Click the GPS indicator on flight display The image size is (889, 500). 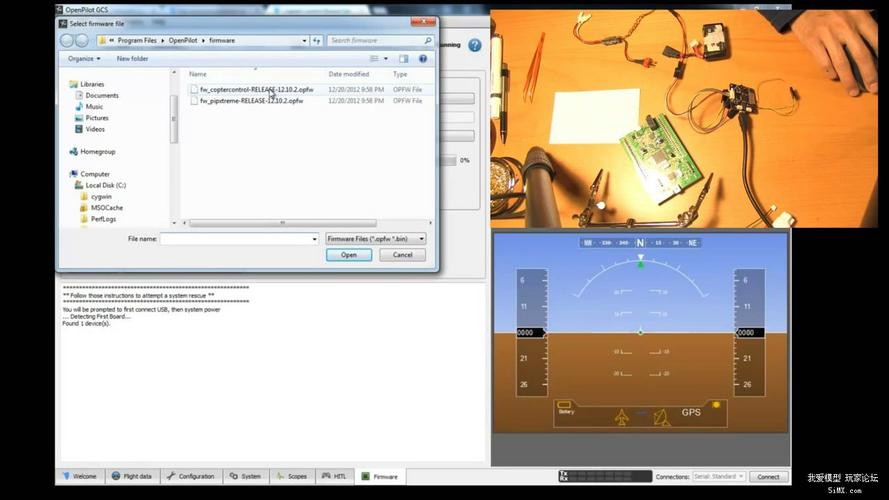691,413
